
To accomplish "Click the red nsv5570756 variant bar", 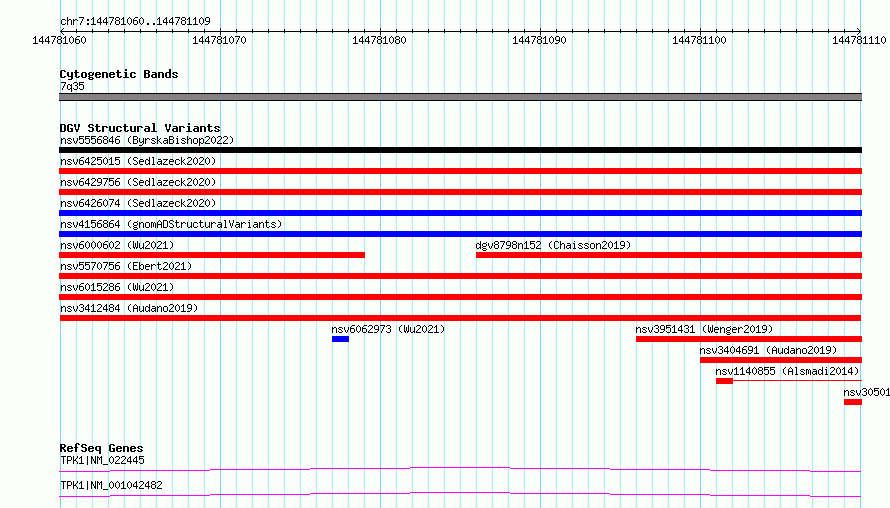I will pyautogui.click(x=460, y=276).
